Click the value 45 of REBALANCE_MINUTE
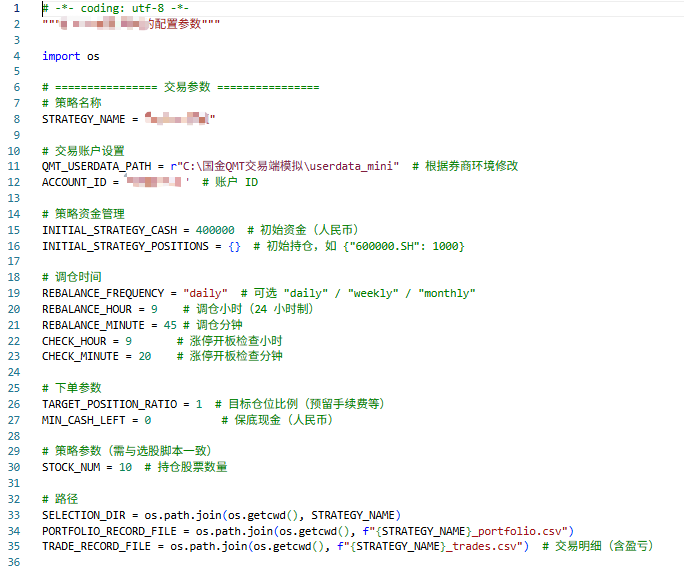This screenshot has width=684, height=578. tap(170, 325)
